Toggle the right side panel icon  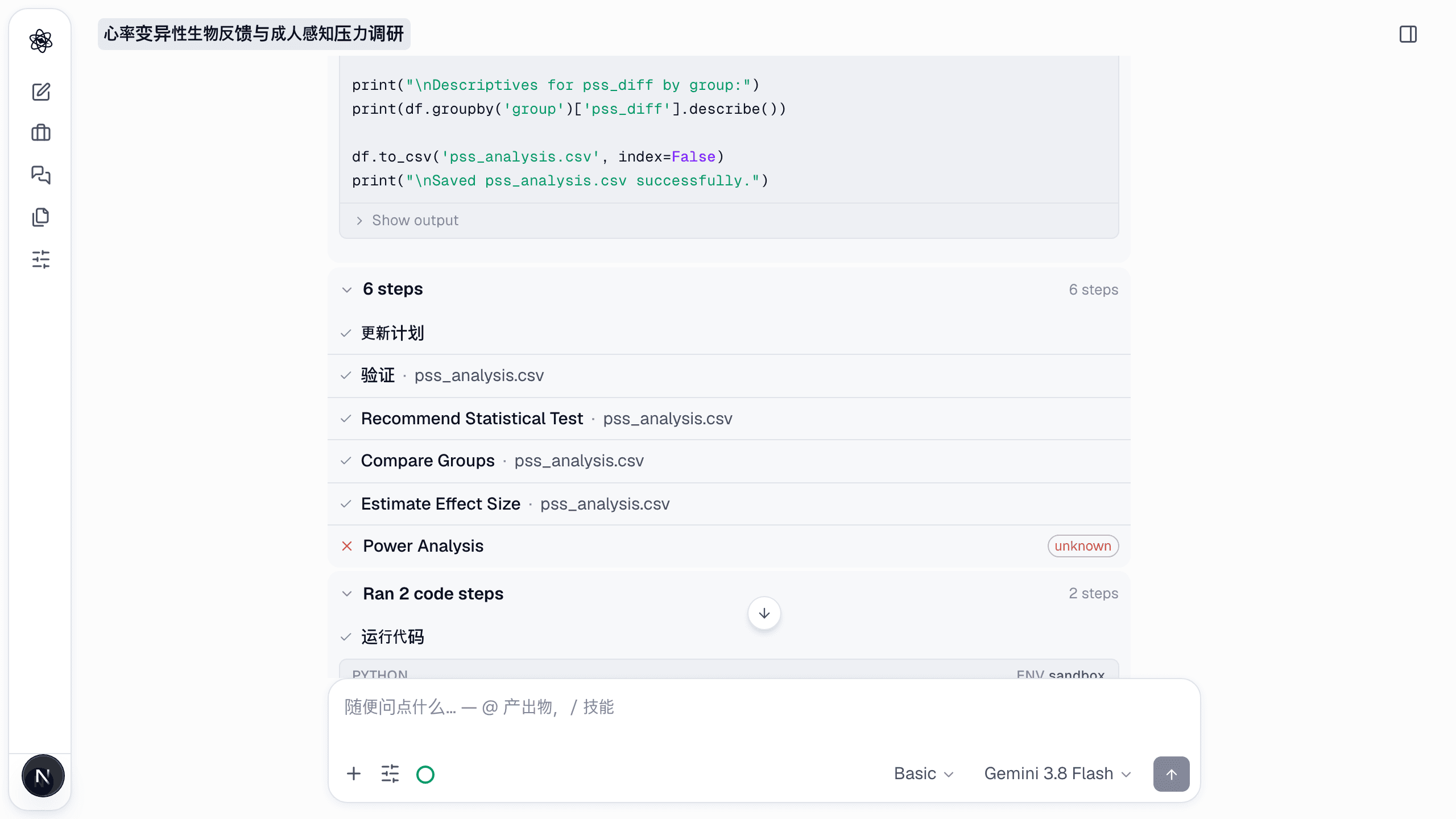[x=1408, y=34]
